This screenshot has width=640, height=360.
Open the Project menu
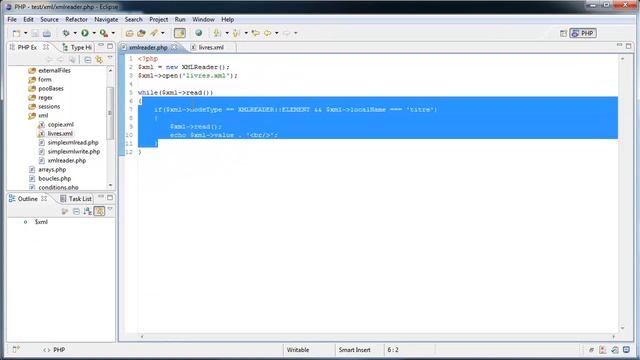click(158, 20)
